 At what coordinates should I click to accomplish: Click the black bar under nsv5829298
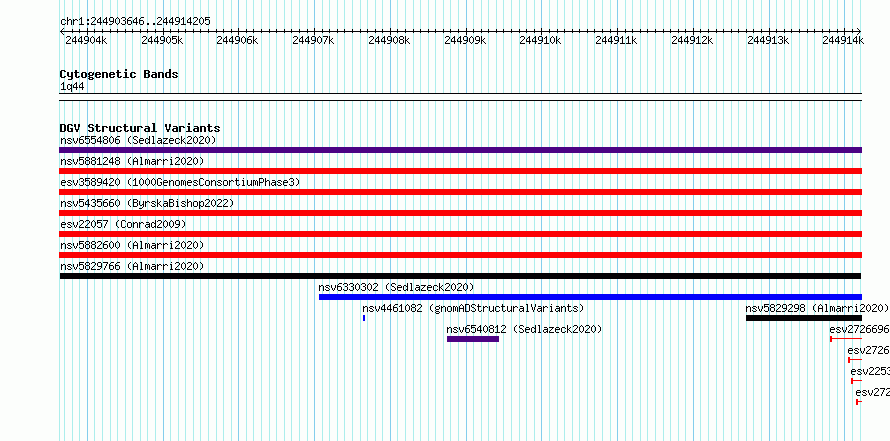pos(804,318)
